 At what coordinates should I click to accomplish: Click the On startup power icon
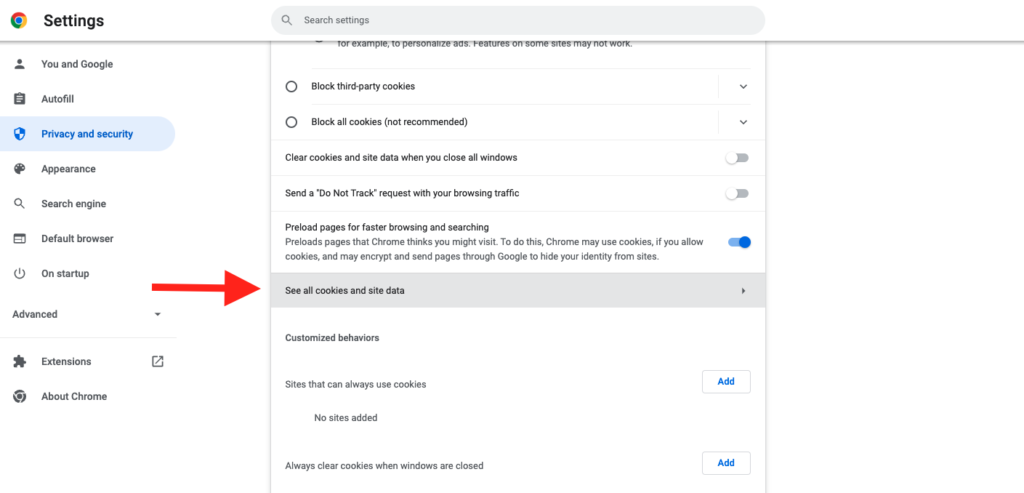click(x=19, y=274)
